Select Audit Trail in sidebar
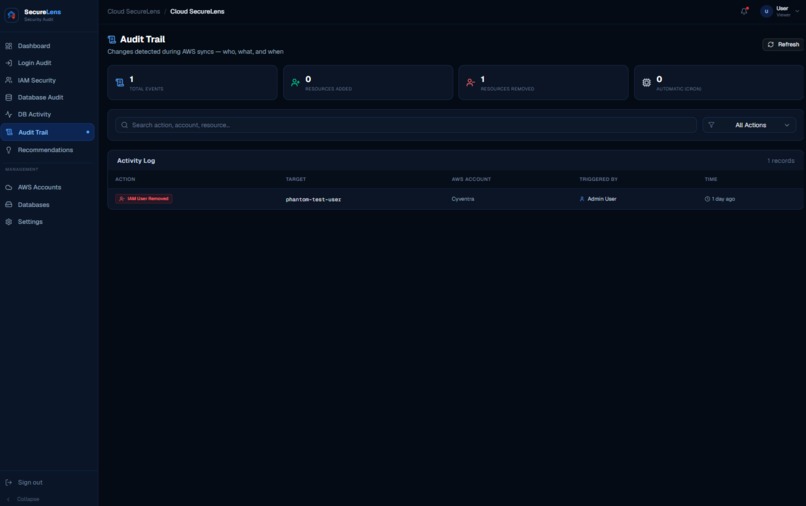Screen dimensions: 806x506 coord(47,132)
